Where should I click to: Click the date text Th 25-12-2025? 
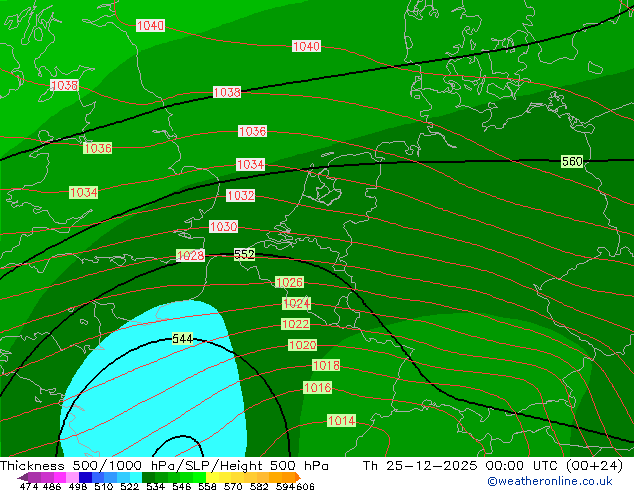(x=420, y=466)
